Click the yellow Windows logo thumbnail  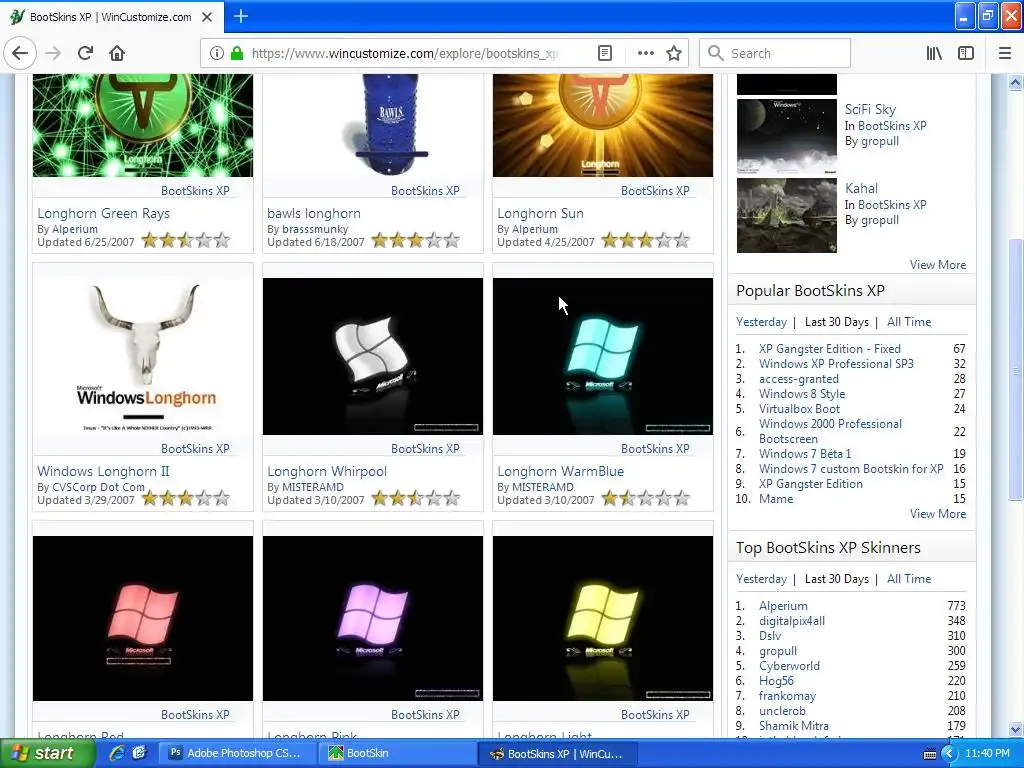[603, 618]
